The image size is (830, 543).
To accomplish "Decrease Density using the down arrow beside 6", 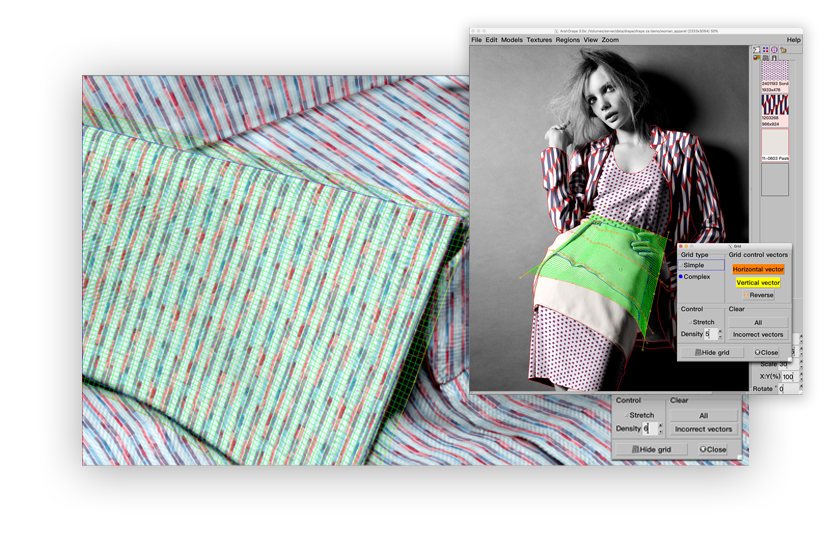I will 660,432.
